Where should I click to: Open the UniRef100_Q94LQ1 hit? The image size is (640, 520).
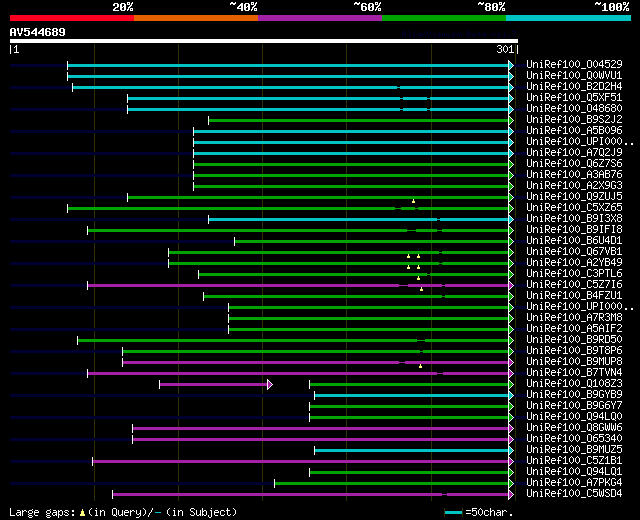[x=574, y=472]
